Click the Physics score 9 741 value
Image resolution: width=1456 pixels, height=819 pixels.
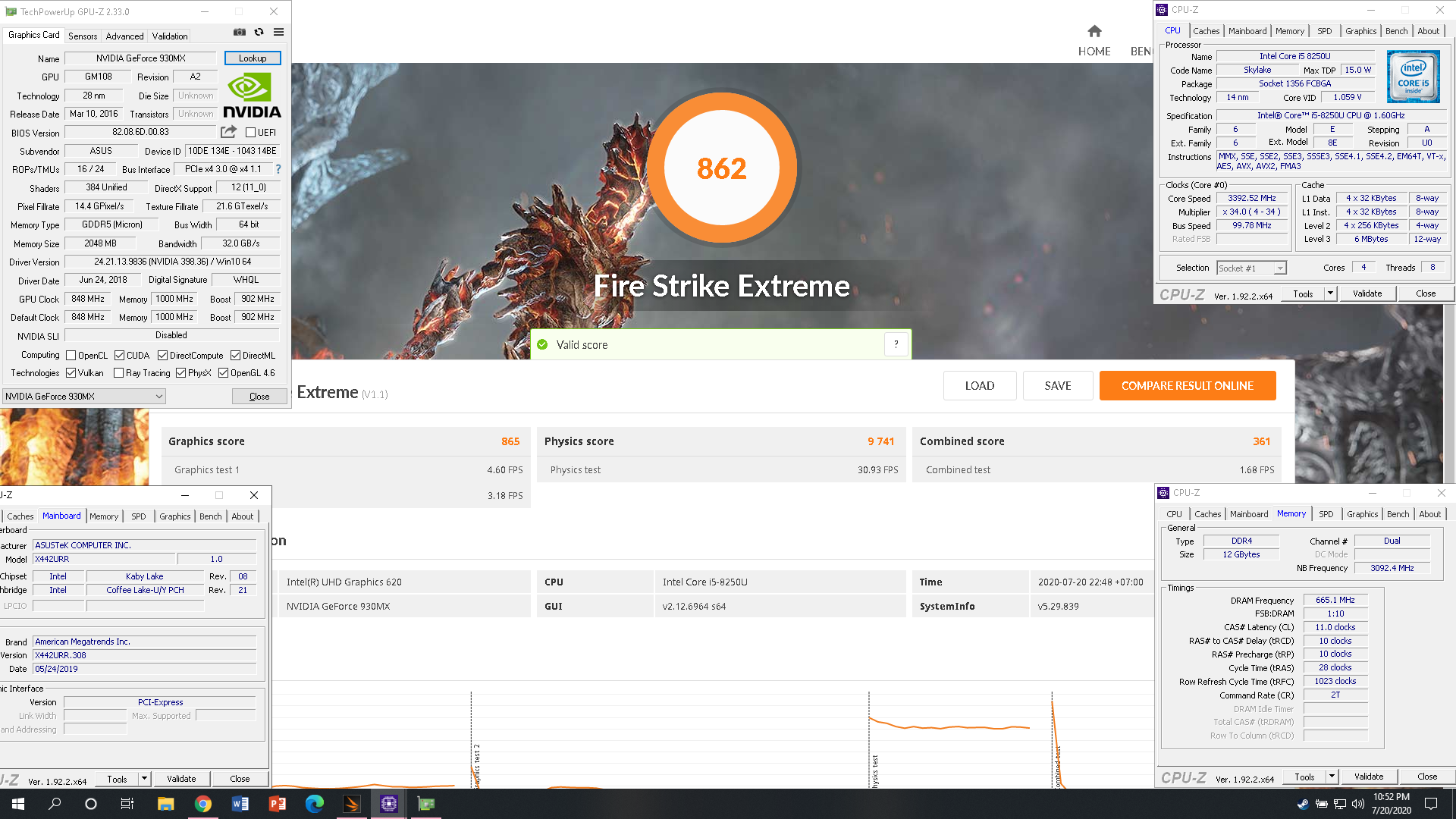[881, 441]
